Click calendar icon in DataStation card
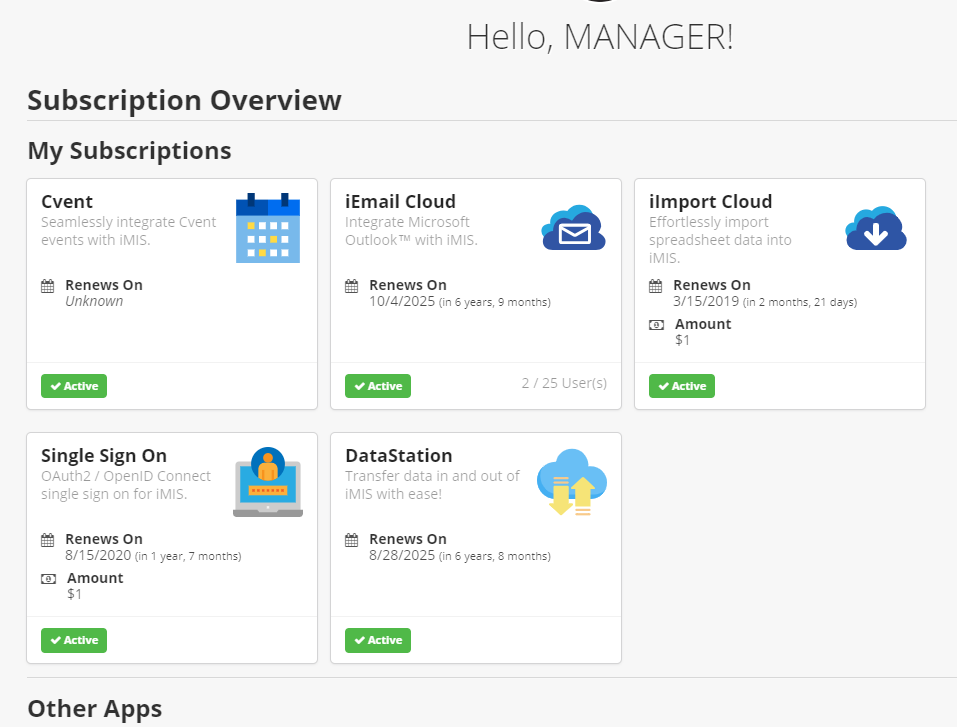 352,540
